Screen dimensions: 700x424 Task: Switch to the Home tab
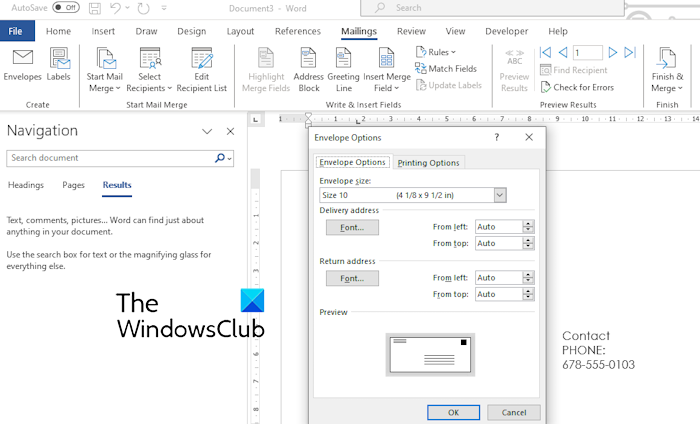[58, 31]
